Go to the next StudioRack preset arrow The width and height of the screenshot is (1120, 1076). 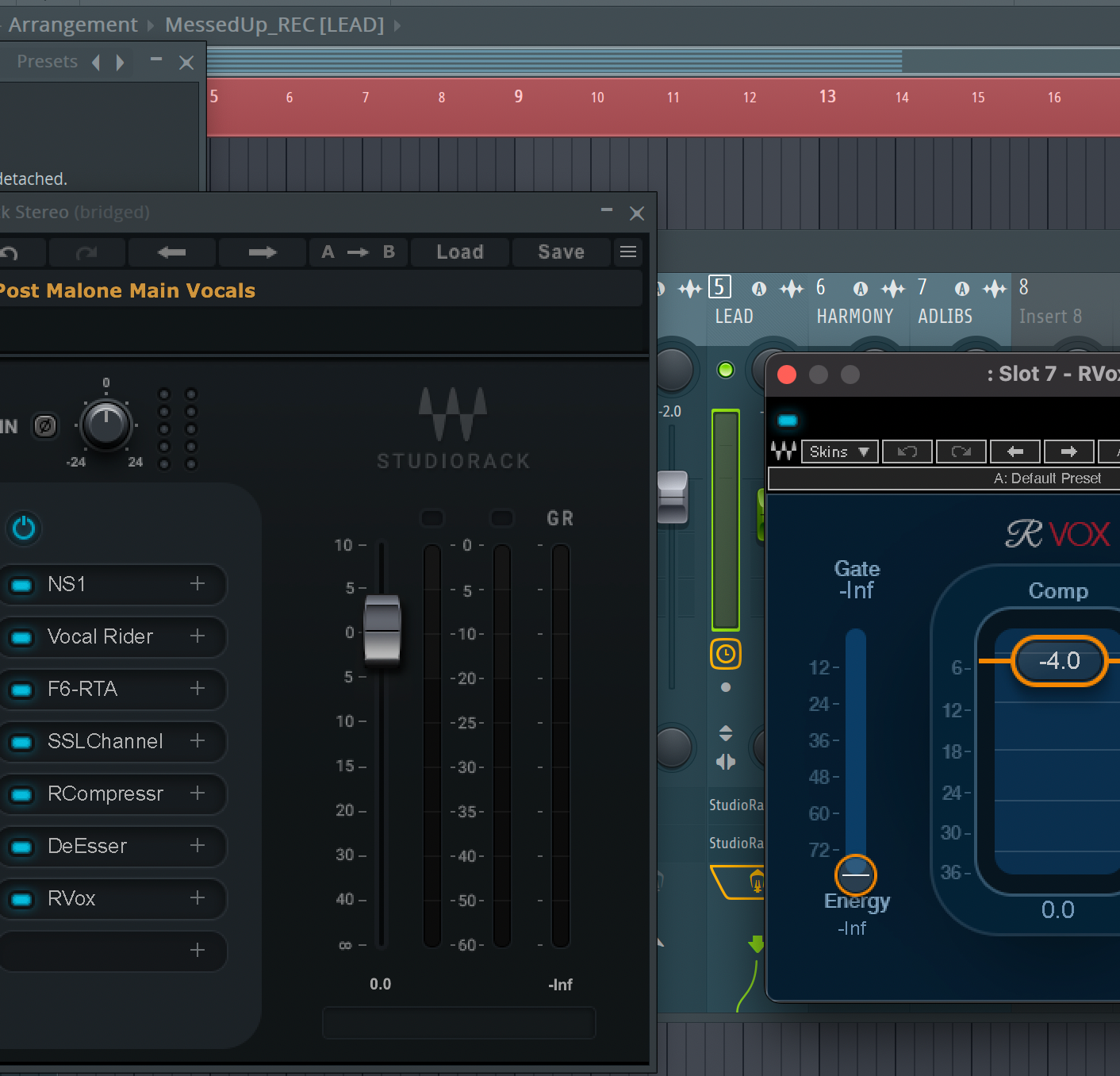262,252
